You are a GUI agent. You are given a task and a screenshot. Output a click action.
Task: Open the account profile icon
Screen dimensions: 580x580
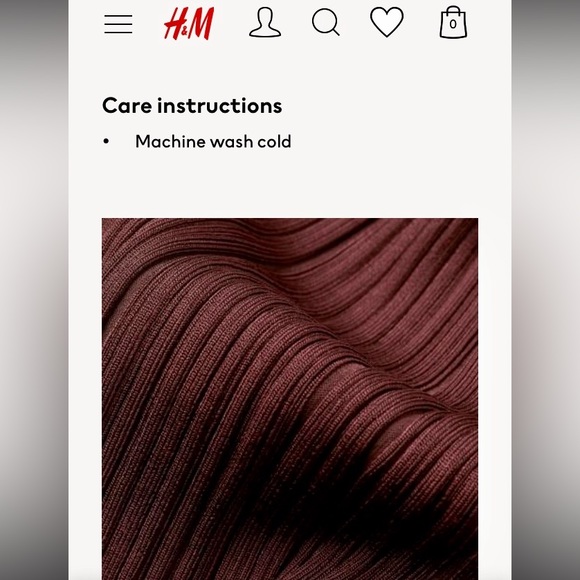[265, 22]
